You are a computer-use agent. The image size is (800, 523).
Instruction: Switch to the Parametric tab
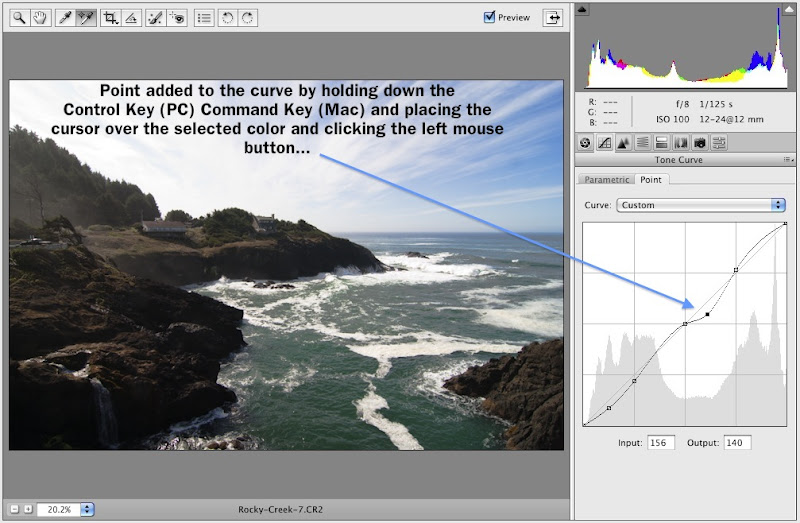[607, 180]
